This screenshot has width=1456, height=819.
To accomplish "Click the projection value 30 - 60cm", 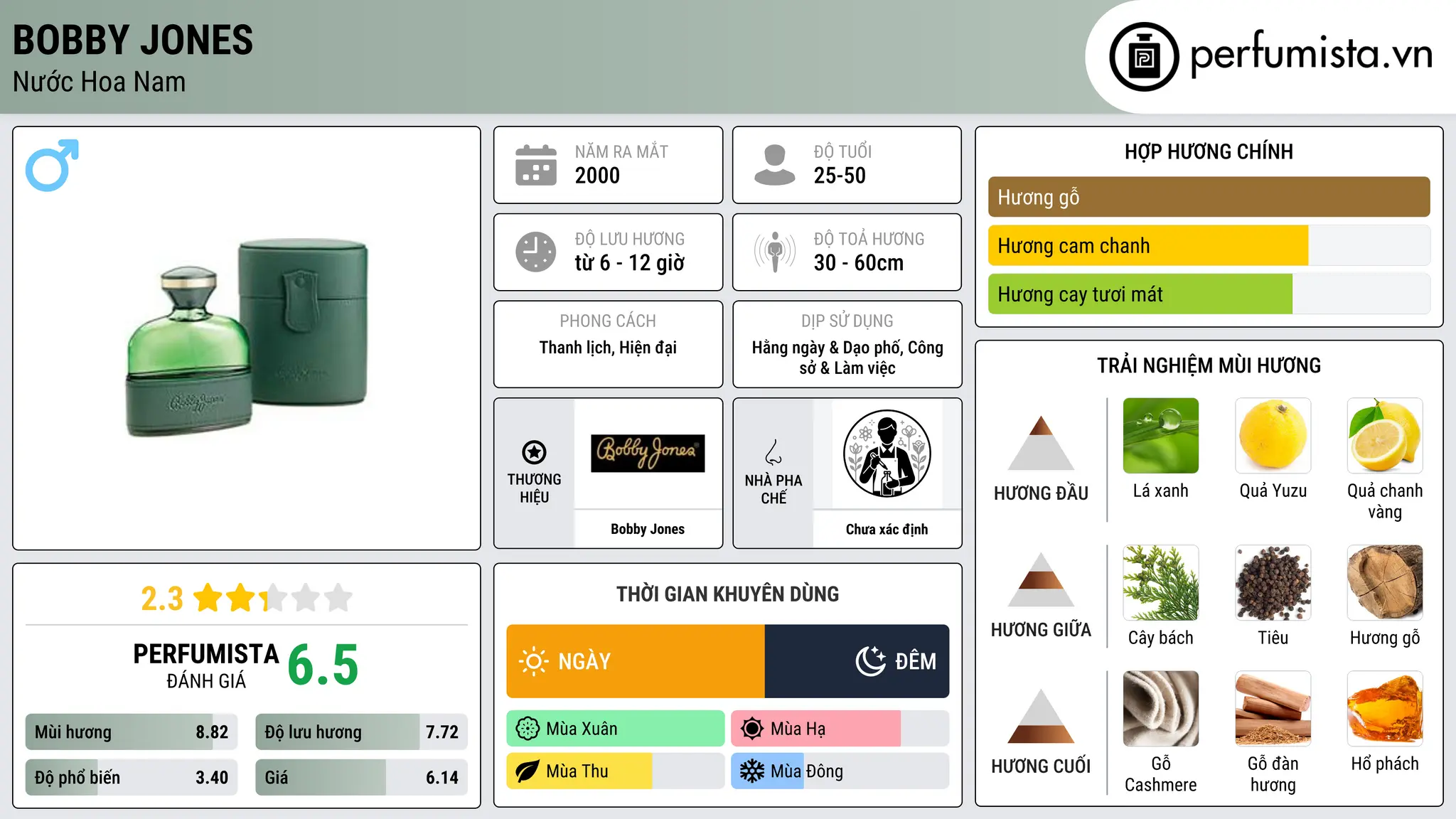I will coord(859,263).
